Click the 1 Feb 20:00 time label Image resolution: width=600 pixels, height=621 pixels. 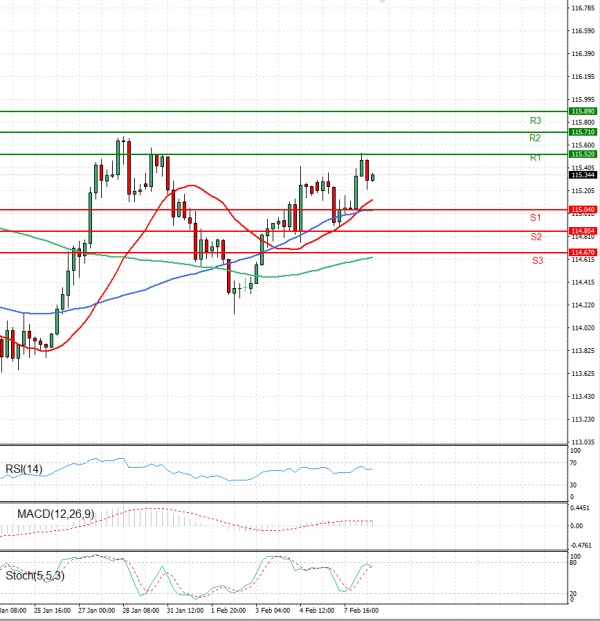(229, 610)
